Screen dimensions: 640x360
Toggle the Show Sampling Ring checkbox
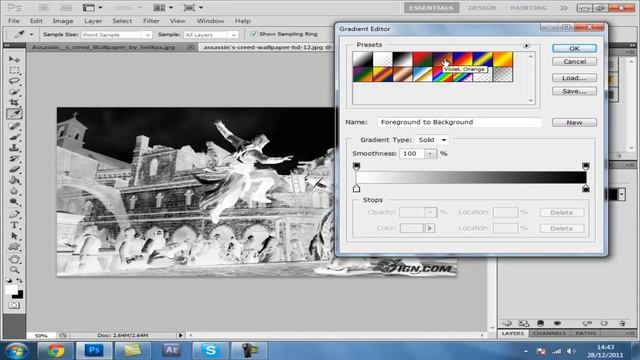pyautogui.click(x=254, y=34)
